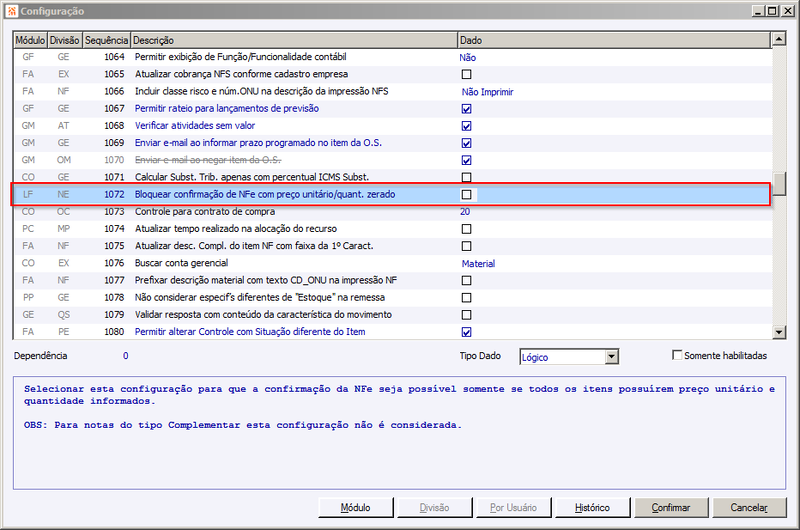Image resolution: width=800 pixels, height=530 pixels.
Task: Toggle Somente habilitadas checkbox
Action: 677,355
